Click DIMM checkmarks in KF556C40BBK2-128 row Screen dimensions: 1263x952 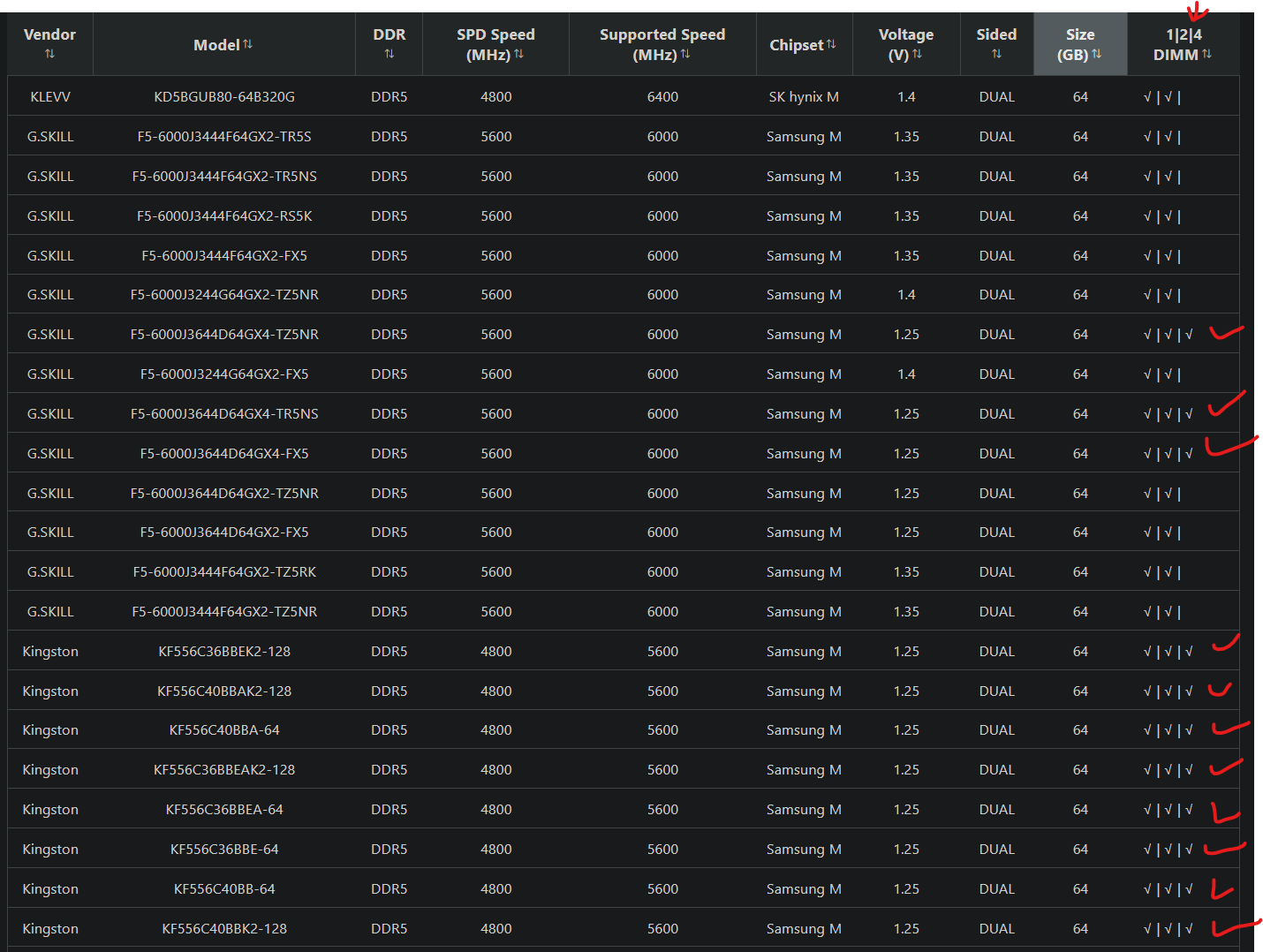tap(1168, 929)
